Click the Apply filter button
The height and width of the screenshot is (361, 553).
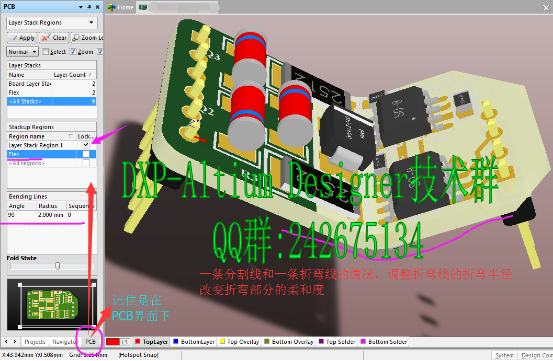coord(22,38)
